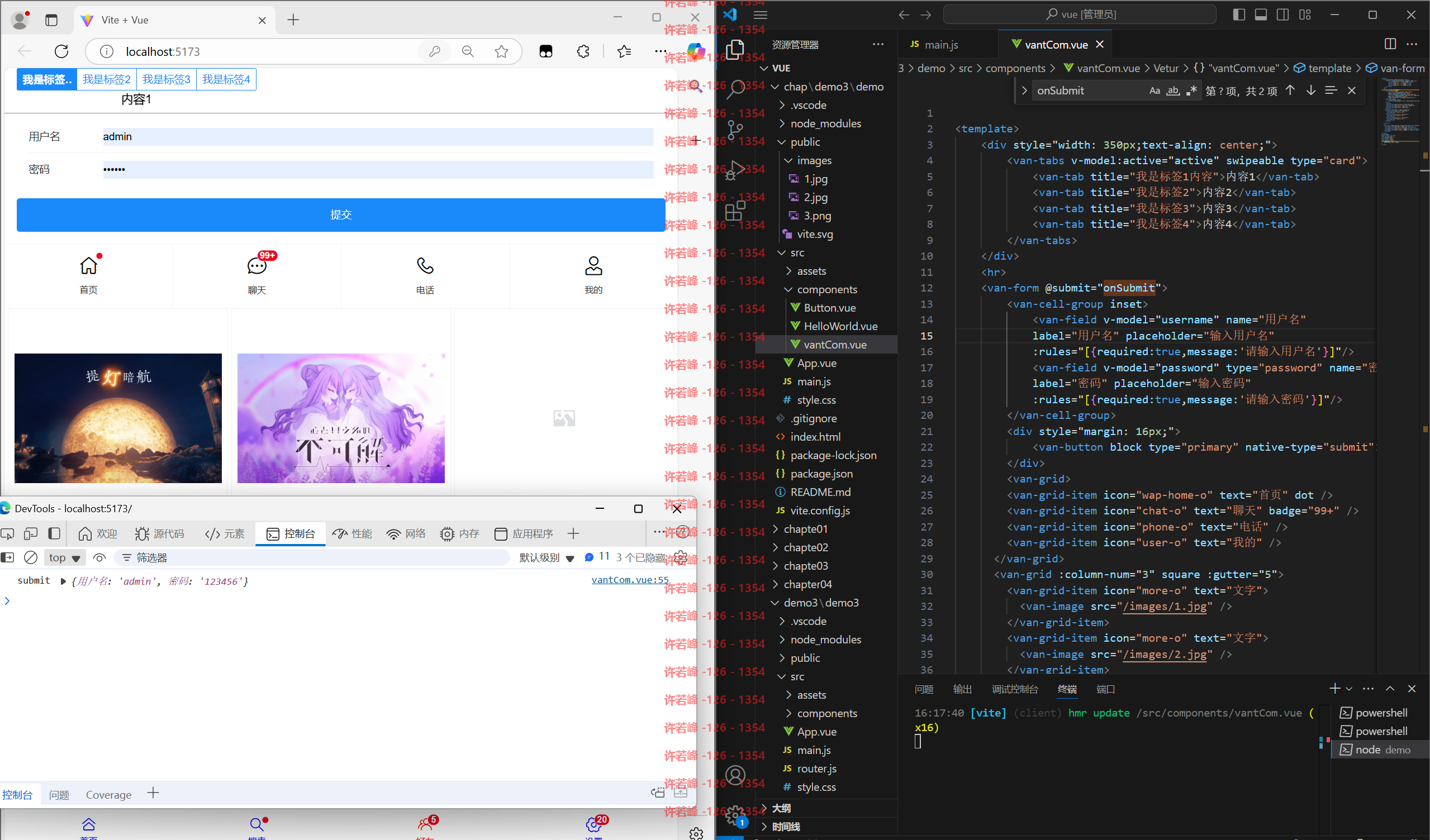Open VS Code hamburger application menu

point(761,15)
